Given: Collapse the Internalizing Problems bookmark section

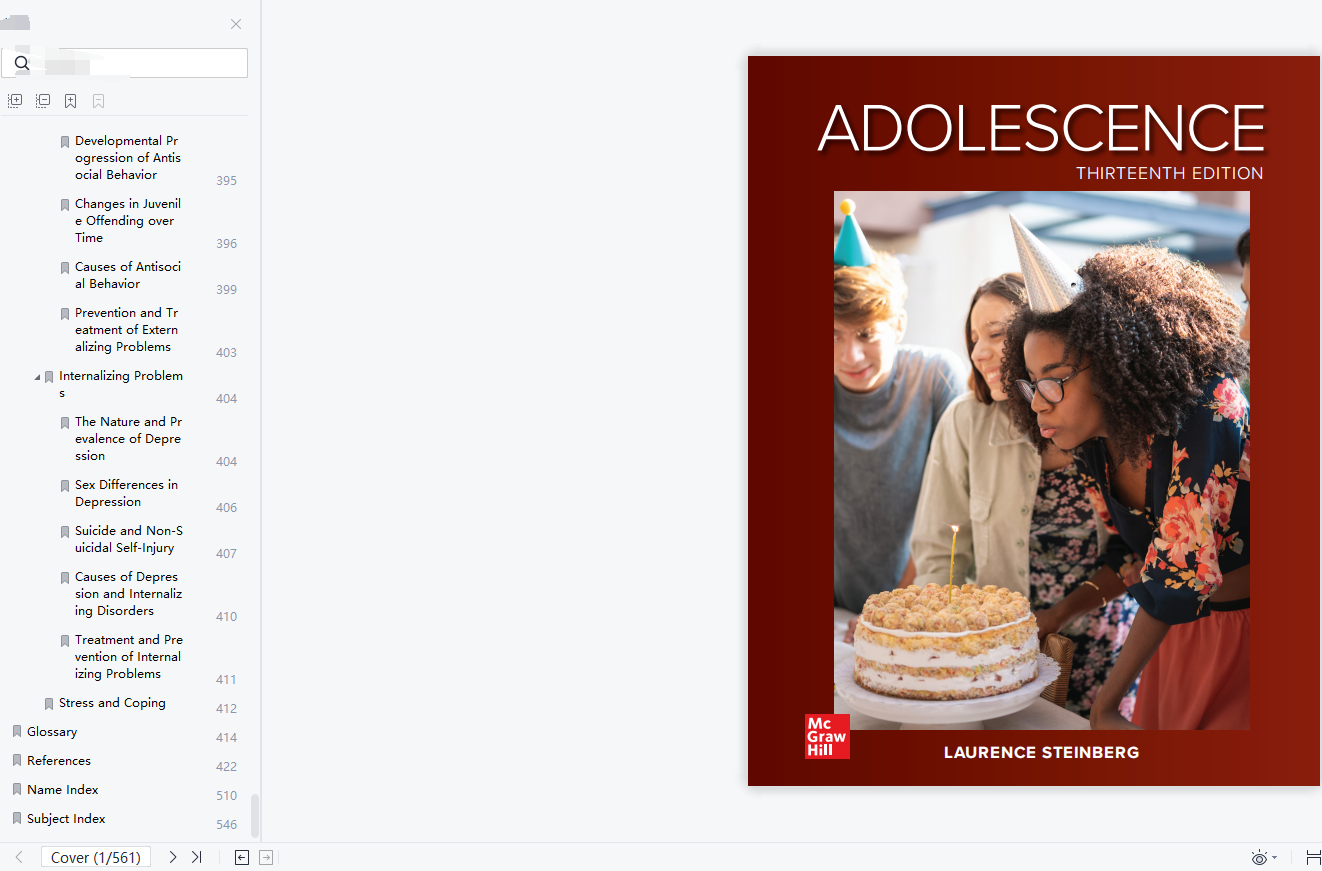Looking at the screenshot, I should (x=38, y=377).
